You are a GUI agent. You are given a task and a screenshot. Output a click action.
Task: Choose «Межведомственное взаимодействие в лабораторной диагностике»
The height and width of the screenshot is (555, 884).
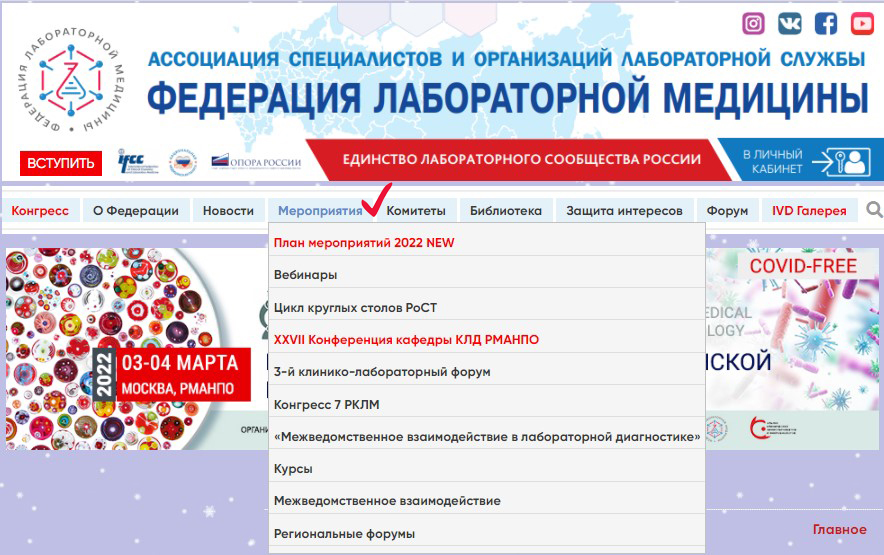pyautogui.click(x=487, y=437)
